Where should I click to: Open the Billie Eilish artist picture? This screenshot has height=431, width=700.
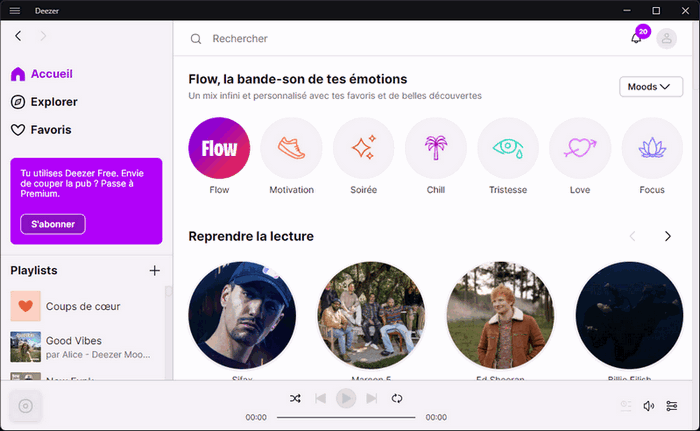click(629, 315)
